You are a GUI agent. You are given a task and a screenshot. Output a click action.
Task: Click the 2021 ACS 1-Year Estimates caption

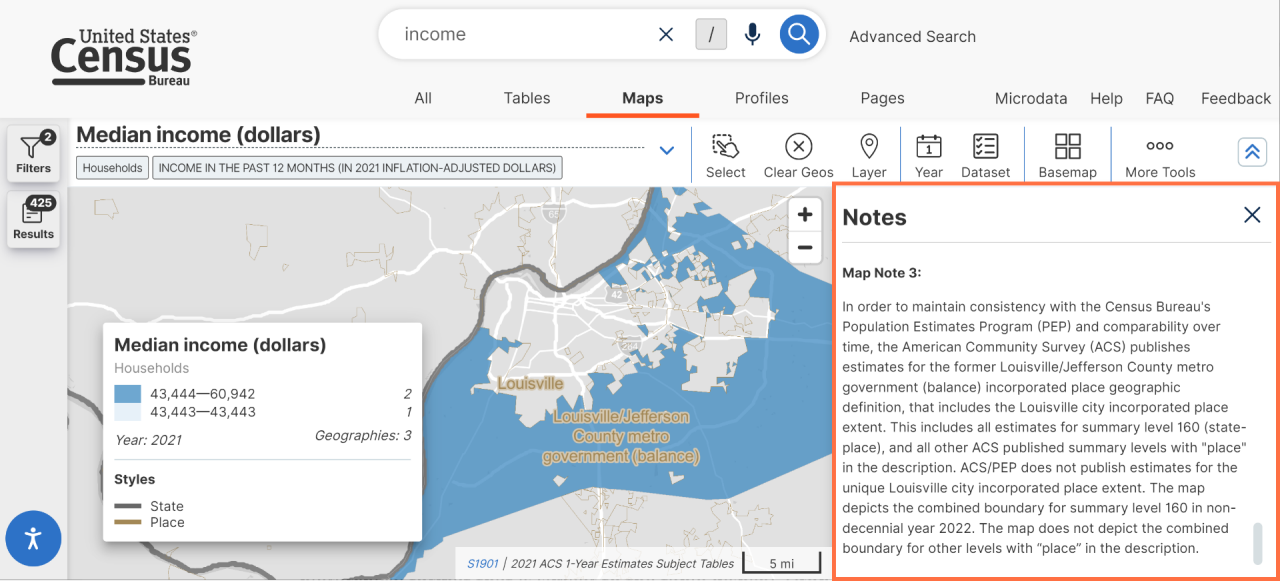[x=622, y=563]
